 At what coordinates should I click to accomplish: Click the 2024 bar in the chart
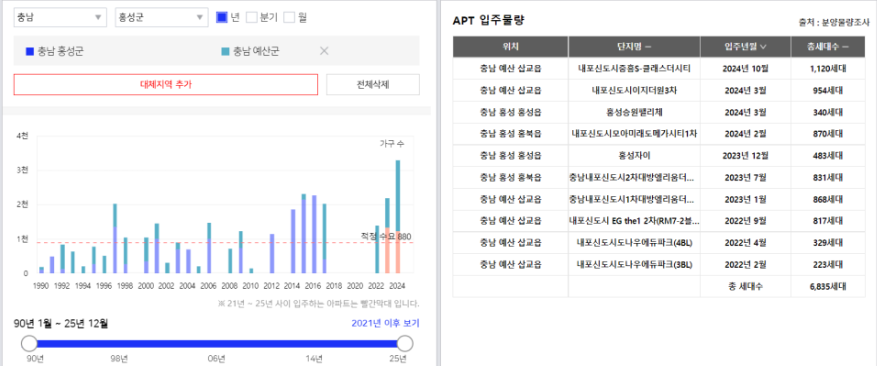pos(398,217)
